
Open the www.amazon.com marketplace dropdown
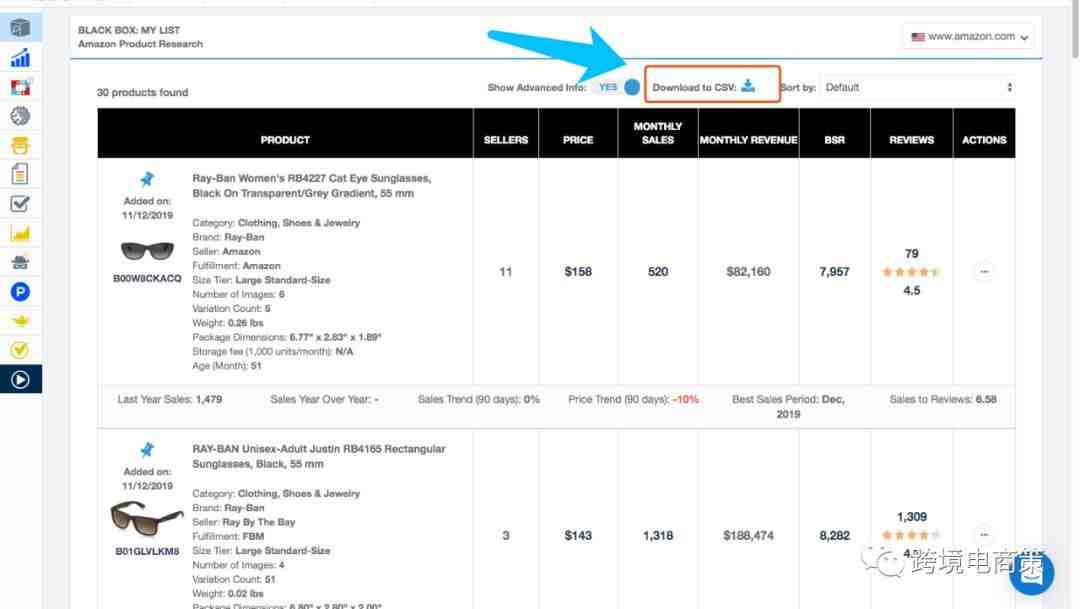point(969,37)
